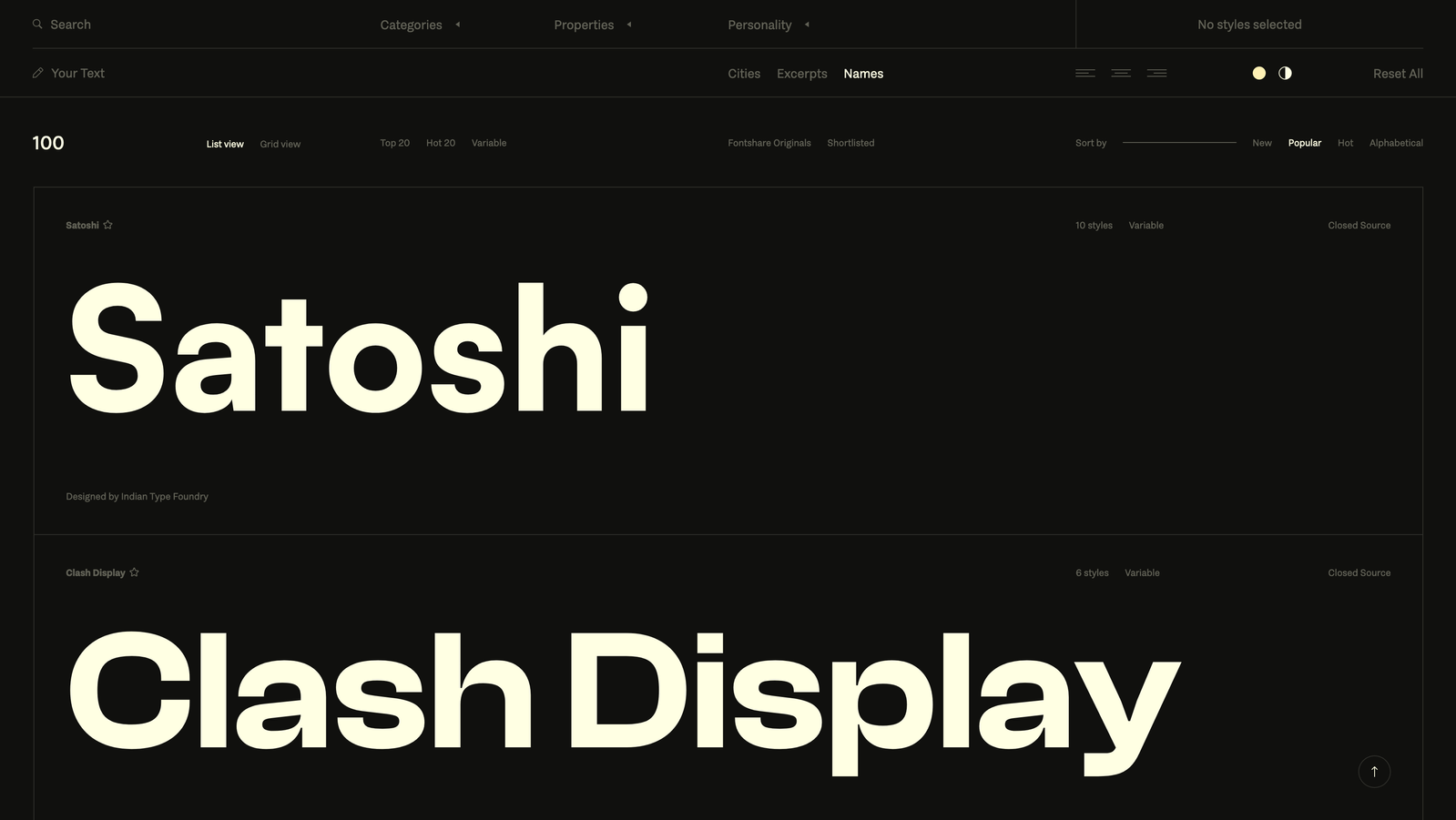
Task: Switch preview text to Names
Action: coord(863,74)
